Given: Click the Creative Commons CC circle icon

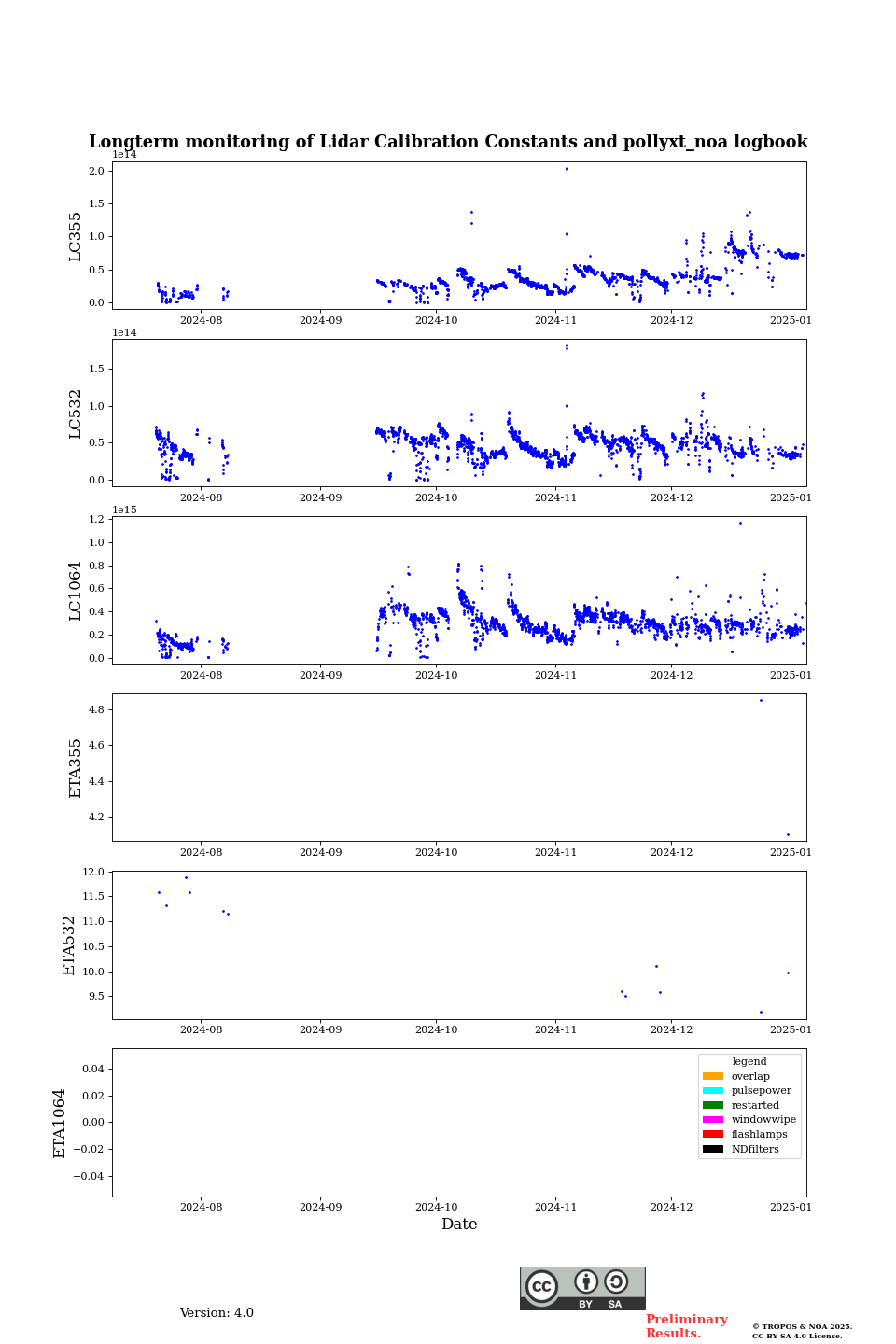Looking at the screenshot, I should [x=541, y=1286].
